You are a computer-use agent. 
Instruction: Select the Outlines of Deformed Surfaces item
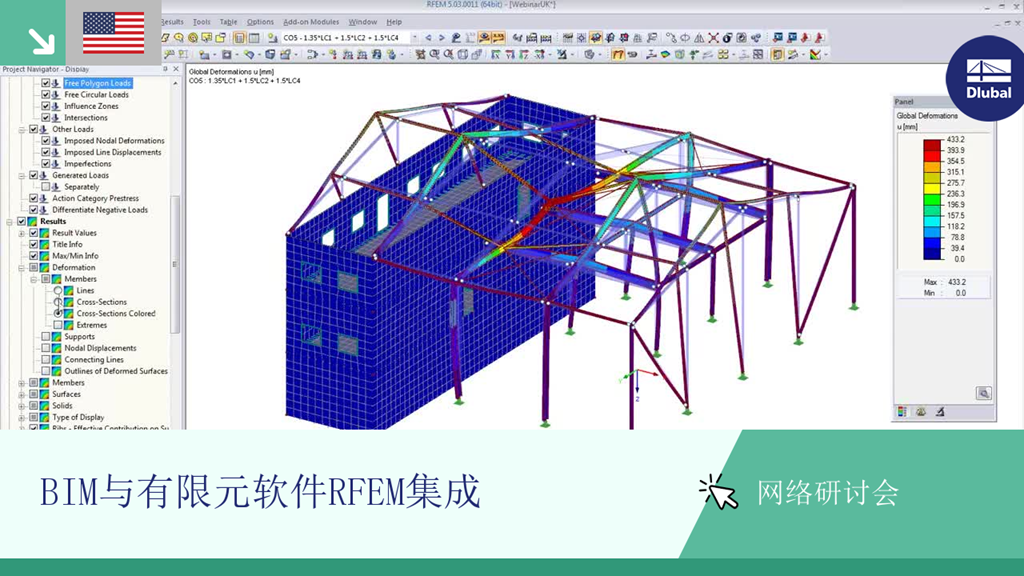pyautogui.click(x=116, y=371)
